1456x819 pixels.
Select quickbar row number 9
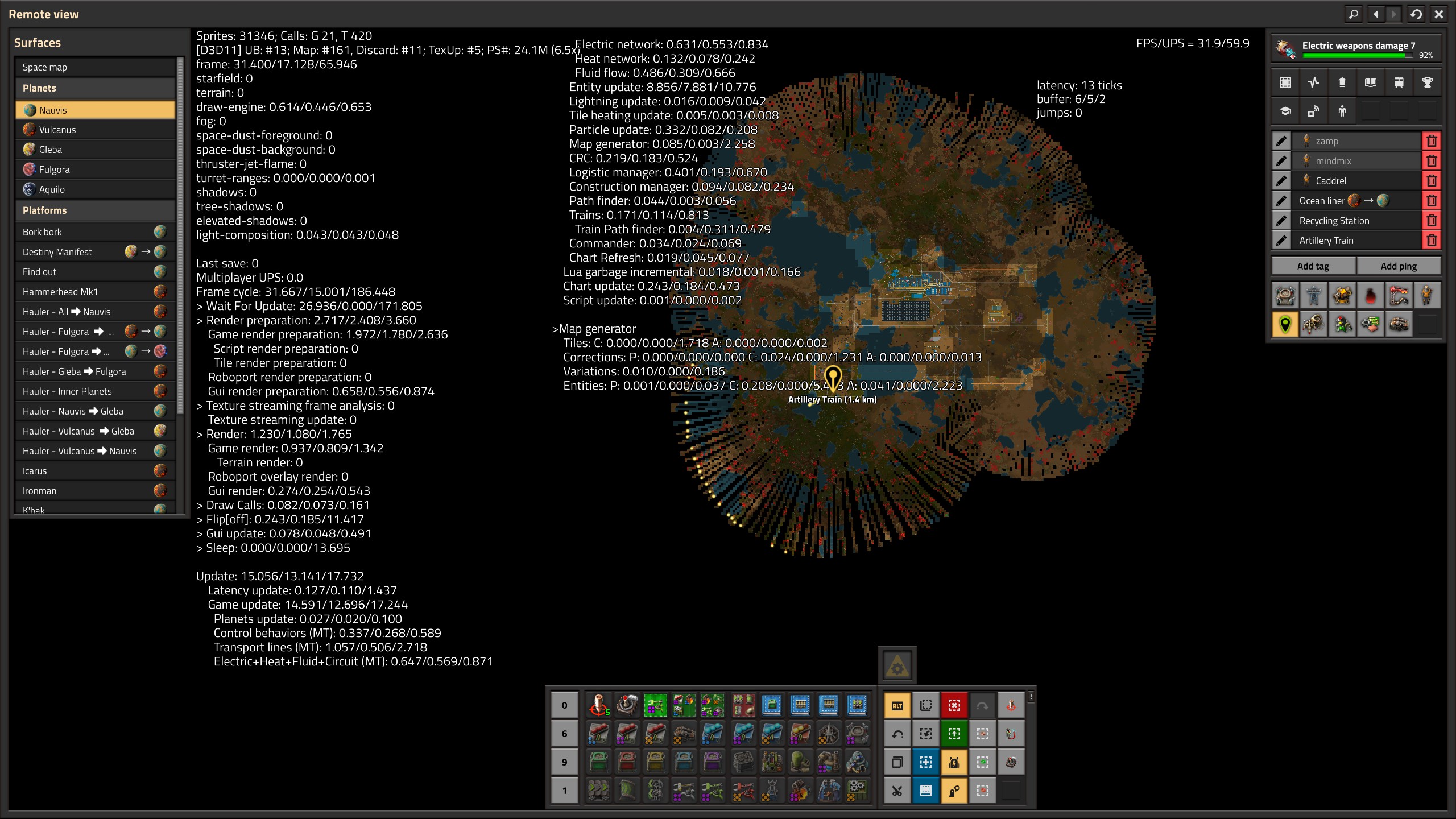[565, 762]
